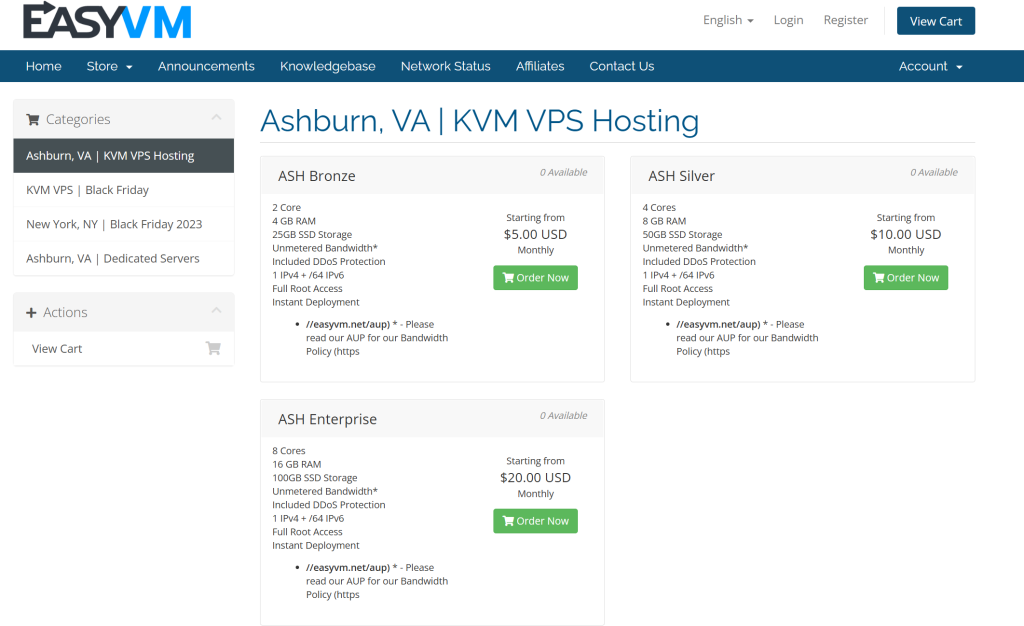Image resolution: width=1024 pixels, height=626 pixels.
Task: Click '8 GB RAM' text in ASH Silver
Action: pyautogui.click(x=664, y=221)
